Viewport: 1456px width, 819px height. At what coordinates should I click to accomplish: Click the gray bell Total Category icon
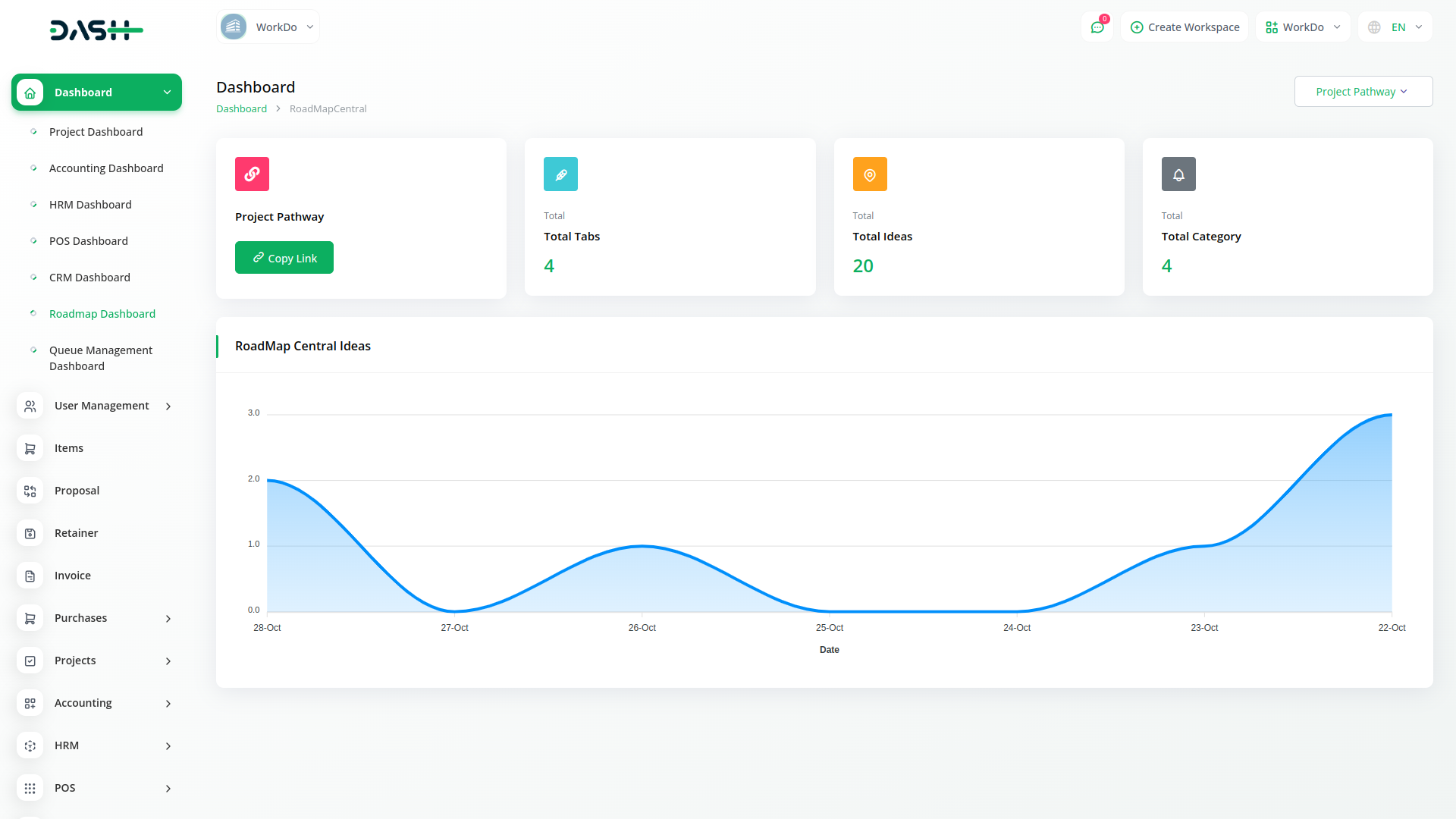[1178, 174]
